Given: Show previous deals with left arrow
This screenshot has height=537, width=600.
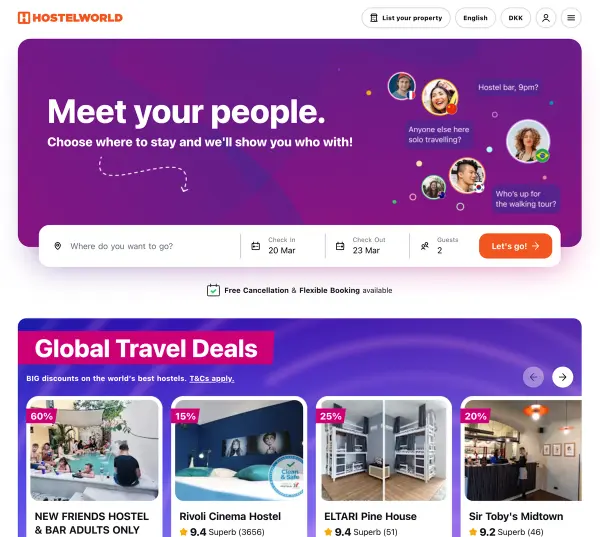Looking at the screenshot, I should point(533,377).
